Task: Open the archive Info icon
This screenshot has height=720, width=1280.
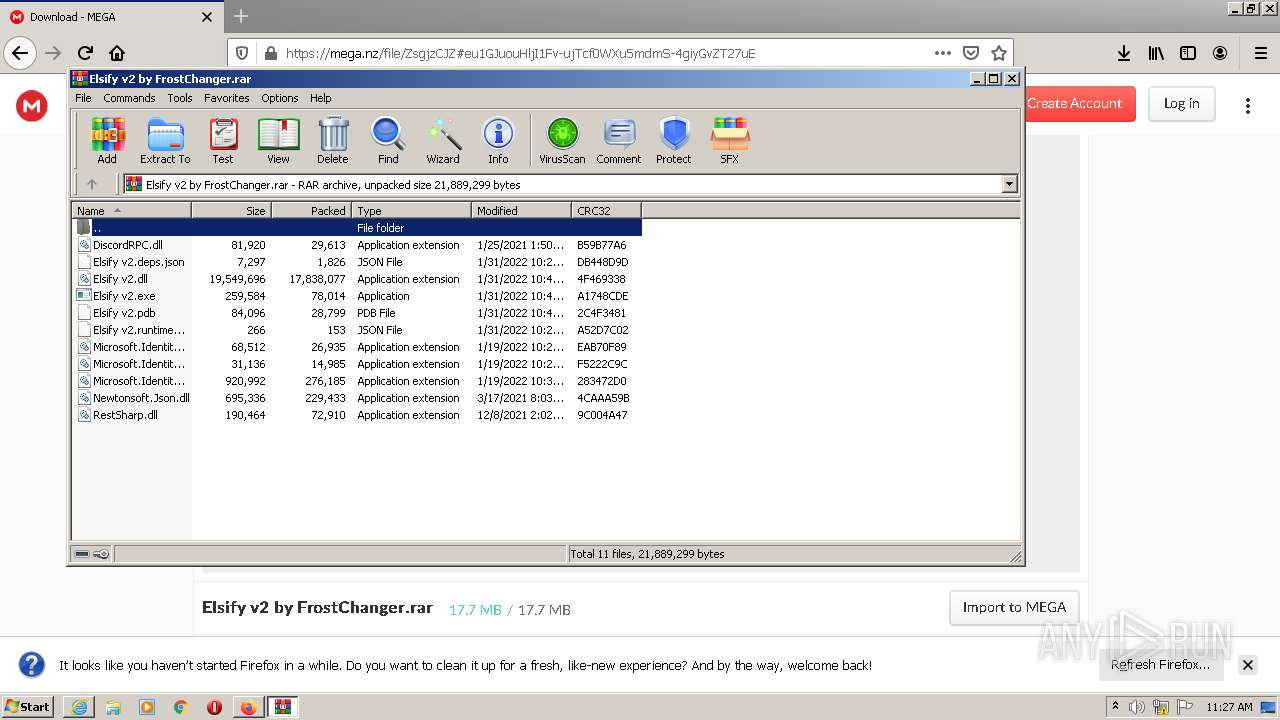Action: pos(498,140)
